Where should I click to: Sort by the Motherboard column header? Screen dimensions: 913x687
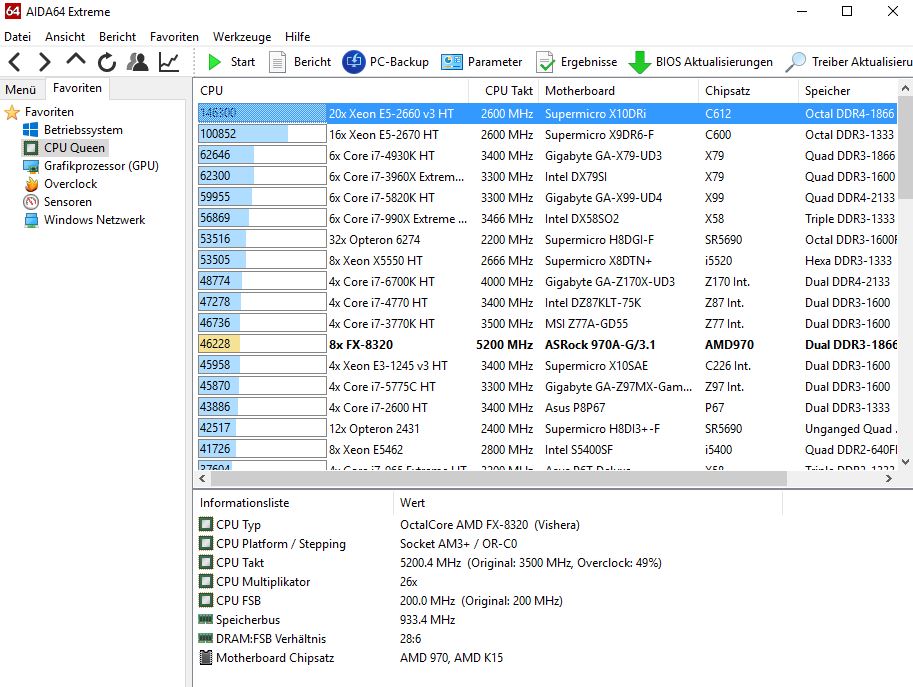click(x=618, y=91)
